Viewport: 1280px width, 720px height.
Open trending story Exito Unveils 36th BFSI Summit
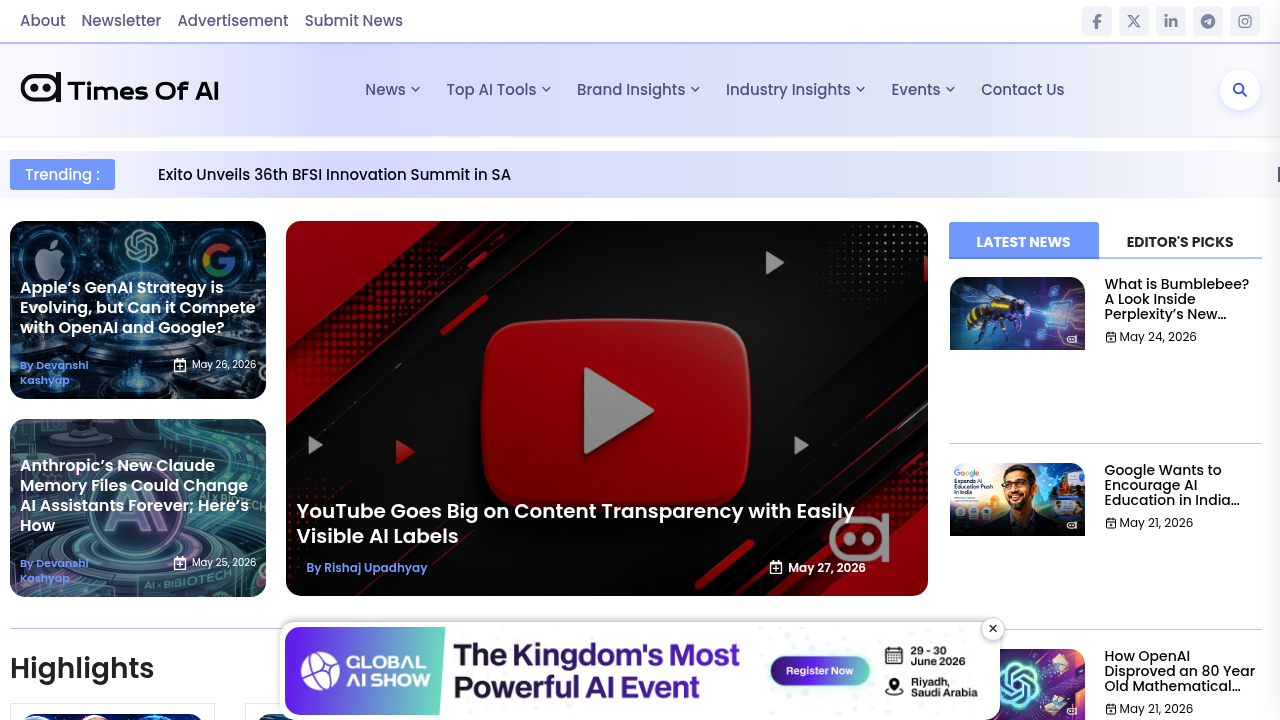pyautogui.click(x=334, y=175)
